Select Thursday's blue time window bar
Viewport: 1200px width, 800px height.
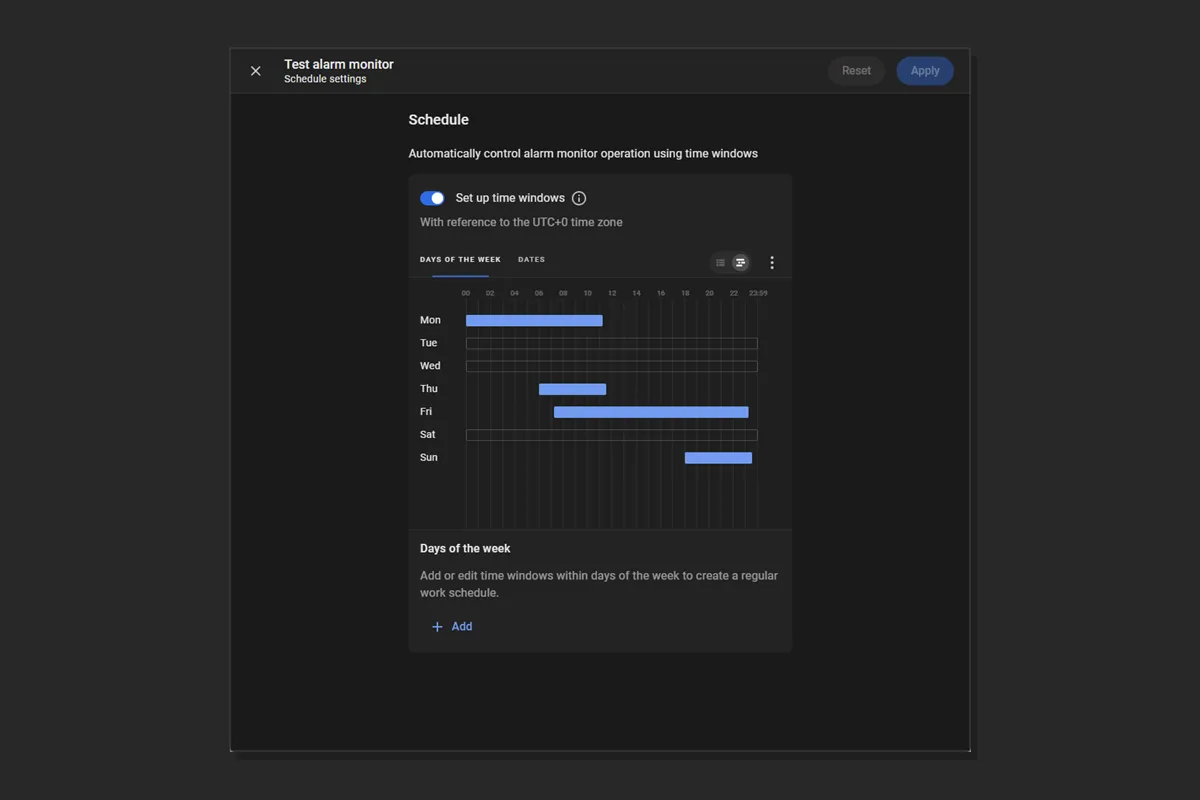coord(572,389)
